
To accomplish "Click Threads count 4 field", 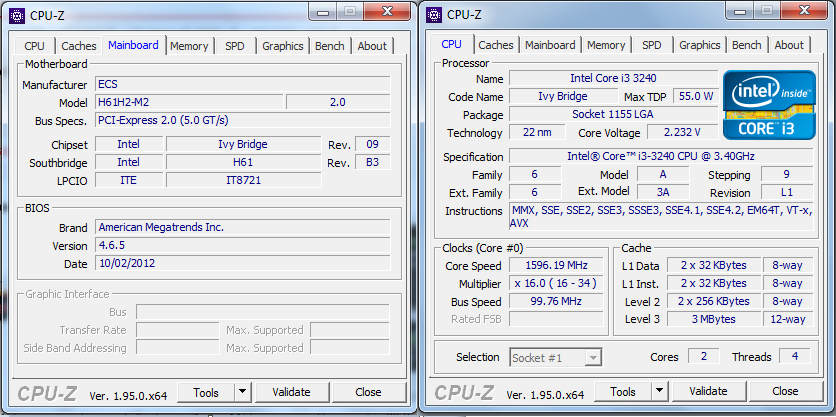I will (x=795, y=356).
